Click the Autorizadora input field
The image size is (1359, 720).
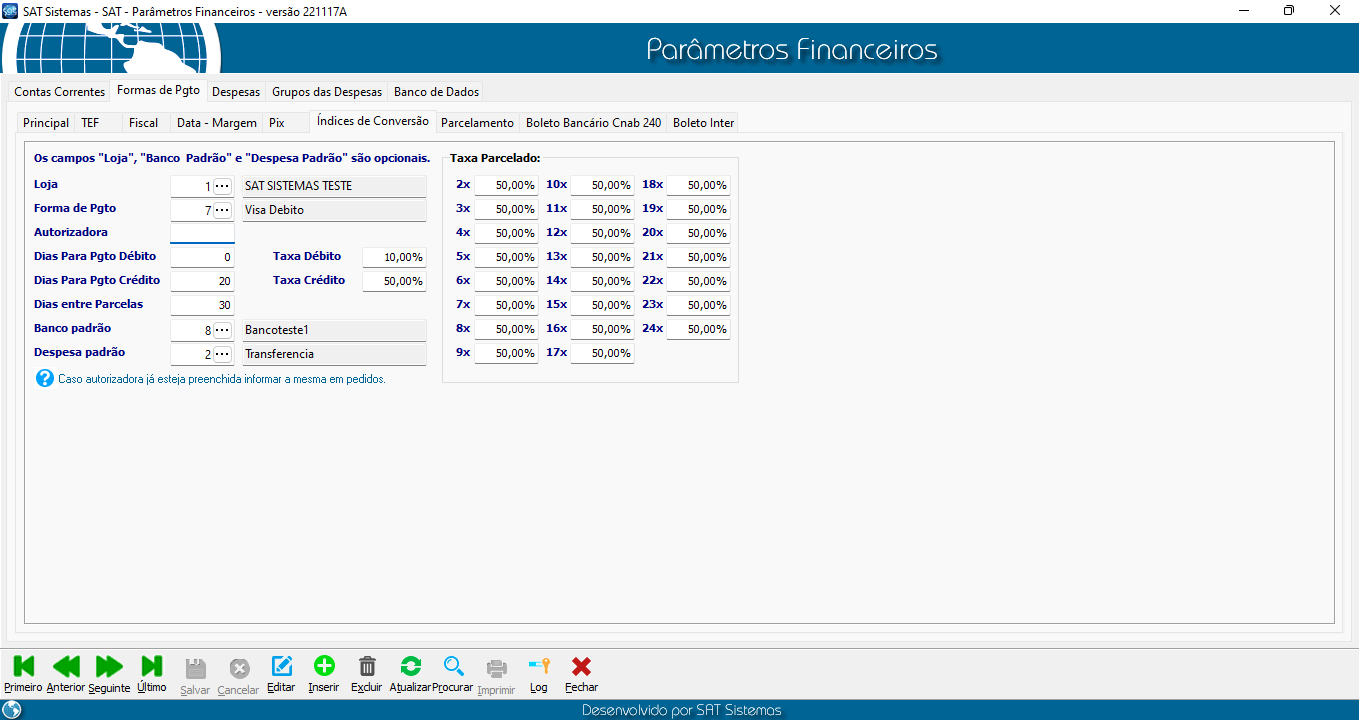[x=202, y=233]
